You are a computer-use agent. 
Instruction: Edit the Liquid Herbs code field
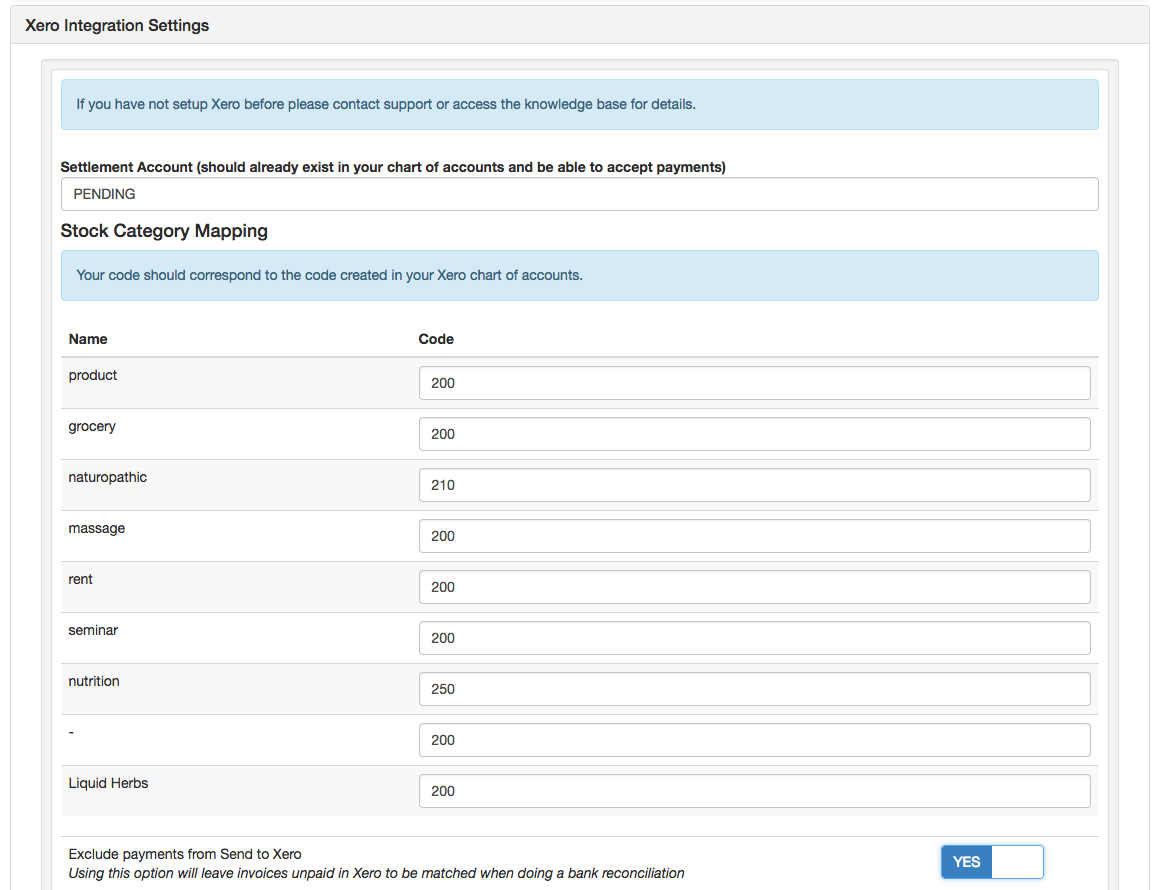(754, 791)
